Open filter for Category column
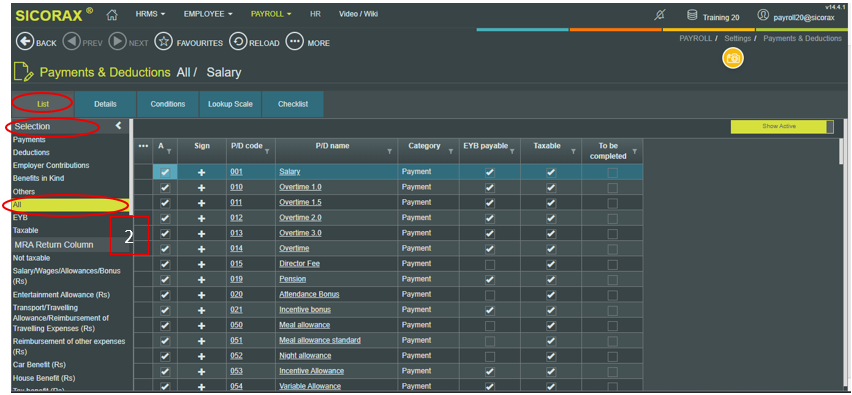The width and height of the screenshot is (852, 395). [x=450, y=152]
